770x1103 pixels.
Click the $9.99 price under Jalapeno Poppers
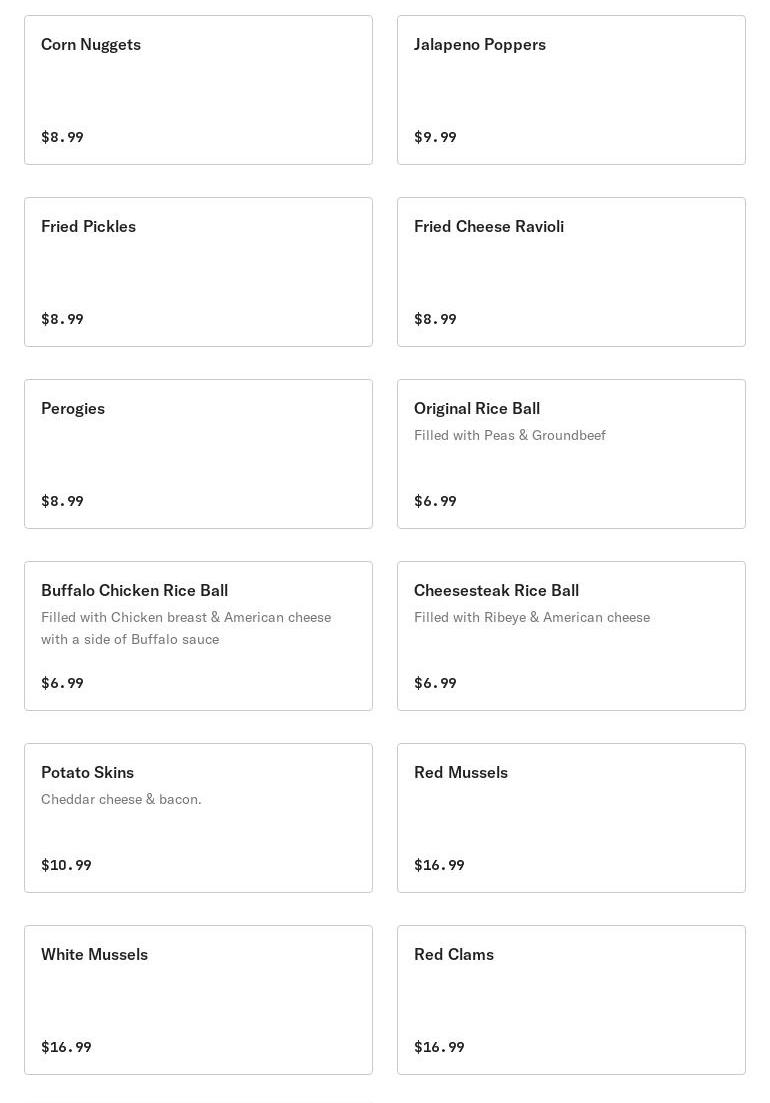(435, 137)
